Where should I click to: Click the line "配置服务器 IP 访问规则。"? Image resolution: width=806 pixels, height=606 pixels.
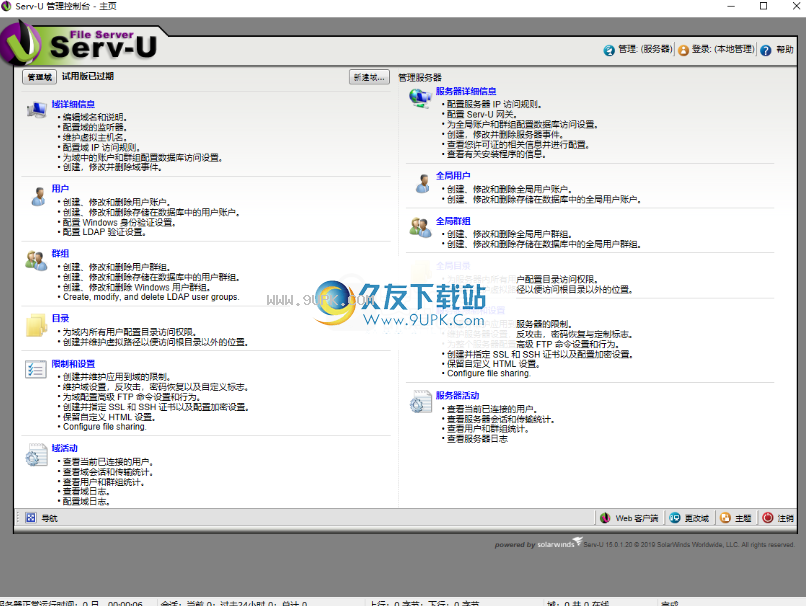[494, 104]
